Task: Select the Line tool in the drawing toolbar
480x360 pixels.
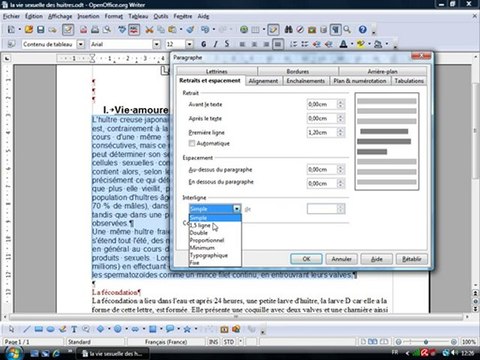Action: [x=26, y=329]
